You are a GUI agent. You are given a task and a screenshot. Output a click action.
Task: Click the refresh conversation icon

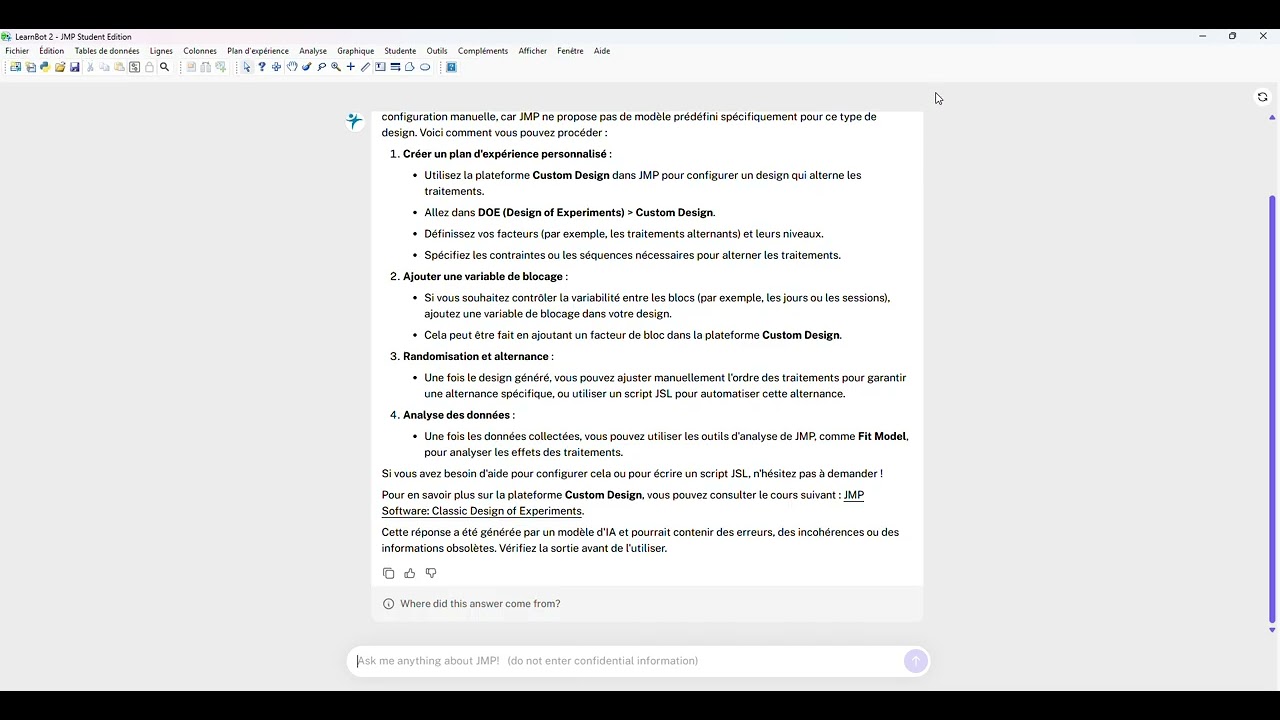point(1263,97)
